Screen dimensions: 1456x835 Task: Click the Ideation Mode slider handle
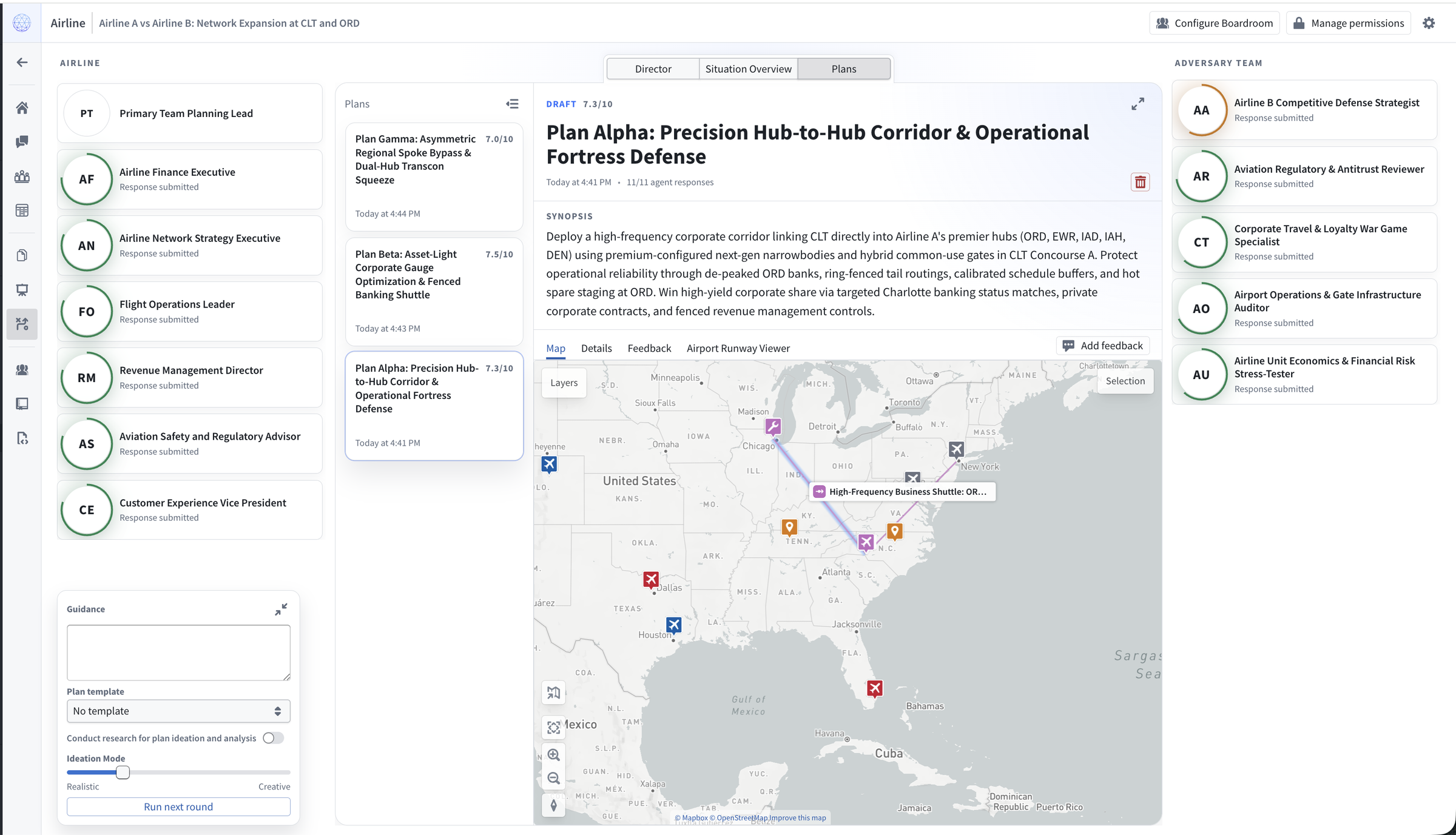pyautogui.click(x=123, y=772)
